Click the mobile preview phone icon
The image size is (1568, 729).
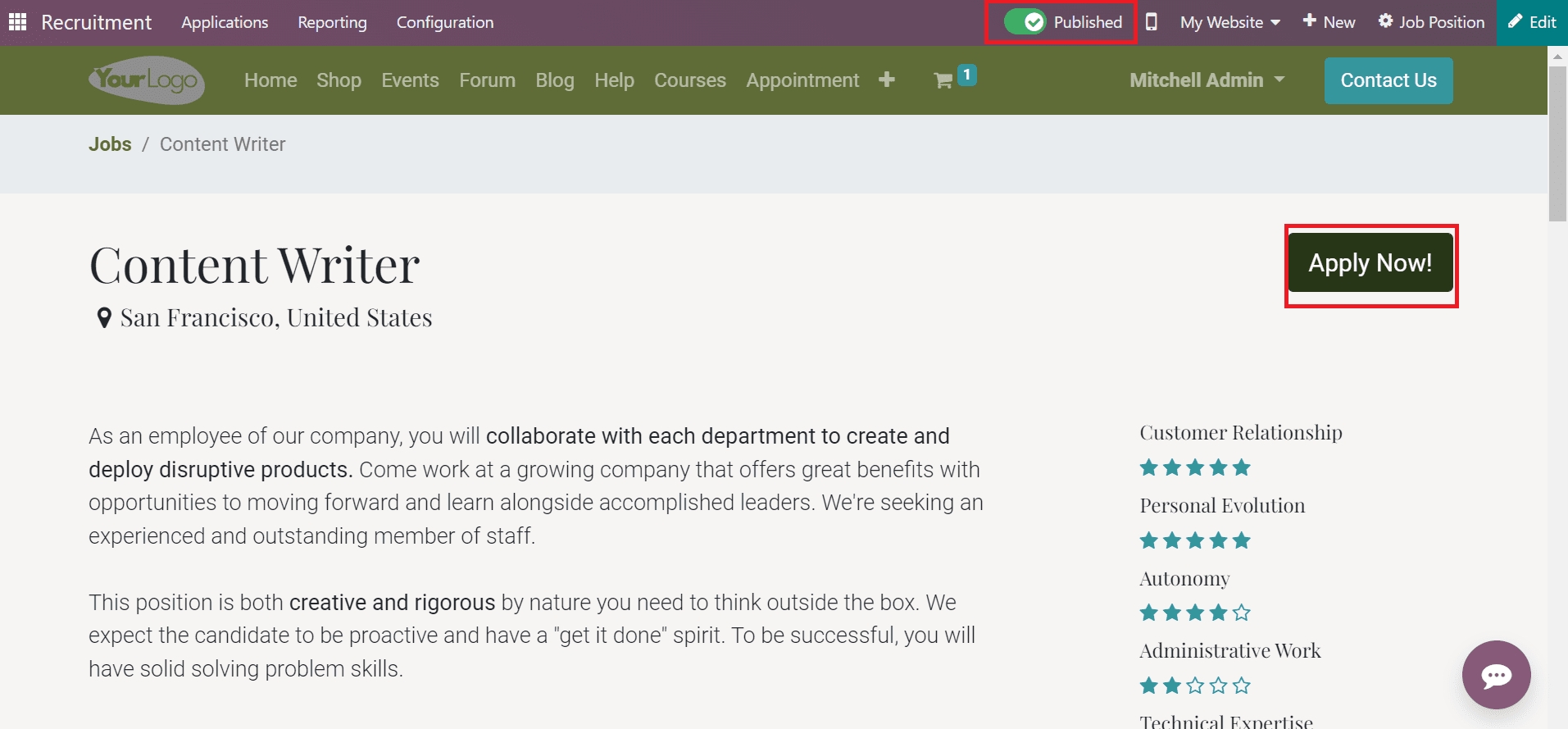[1152, 22]
